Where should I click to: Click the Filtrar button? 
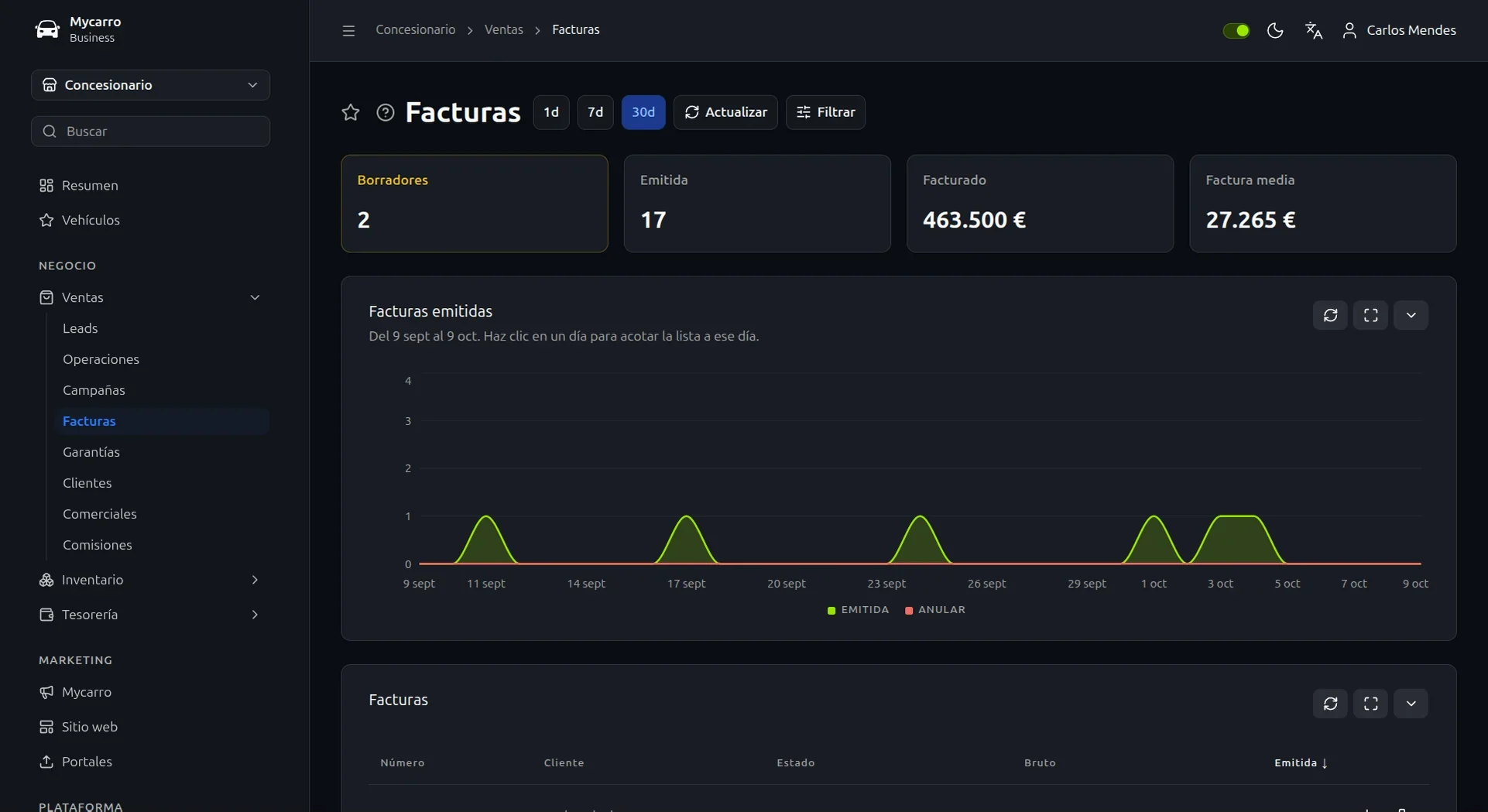(x=825, y=112)
